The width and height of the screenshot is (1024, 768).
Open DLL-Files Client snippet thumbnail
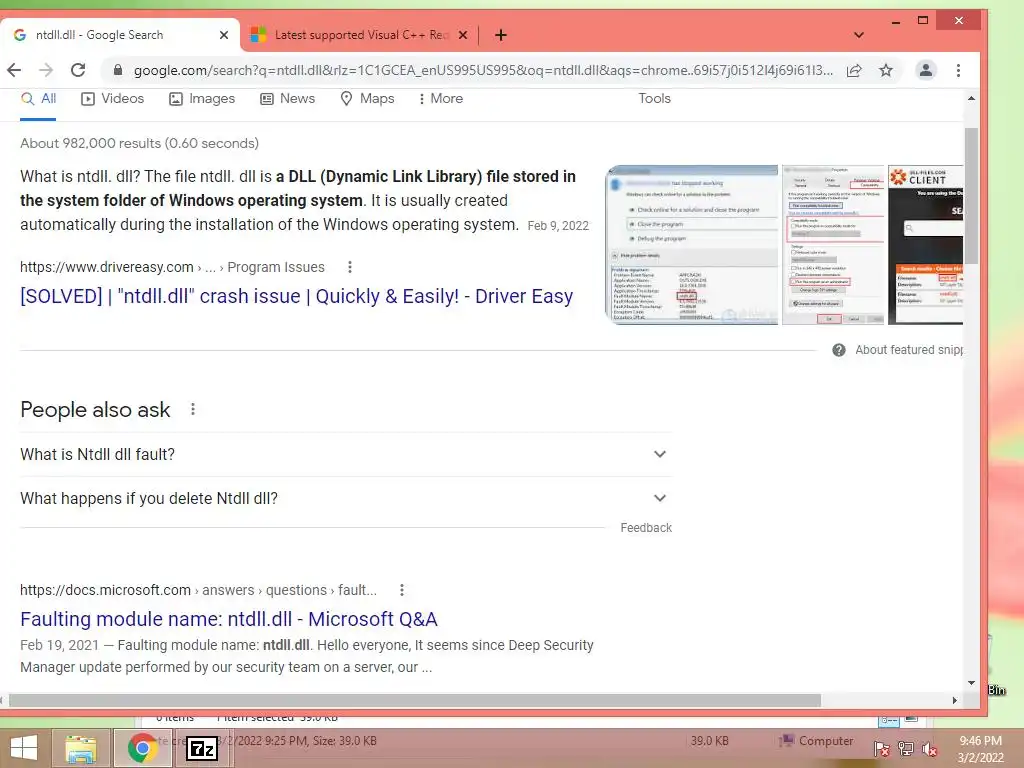(925, 245)
